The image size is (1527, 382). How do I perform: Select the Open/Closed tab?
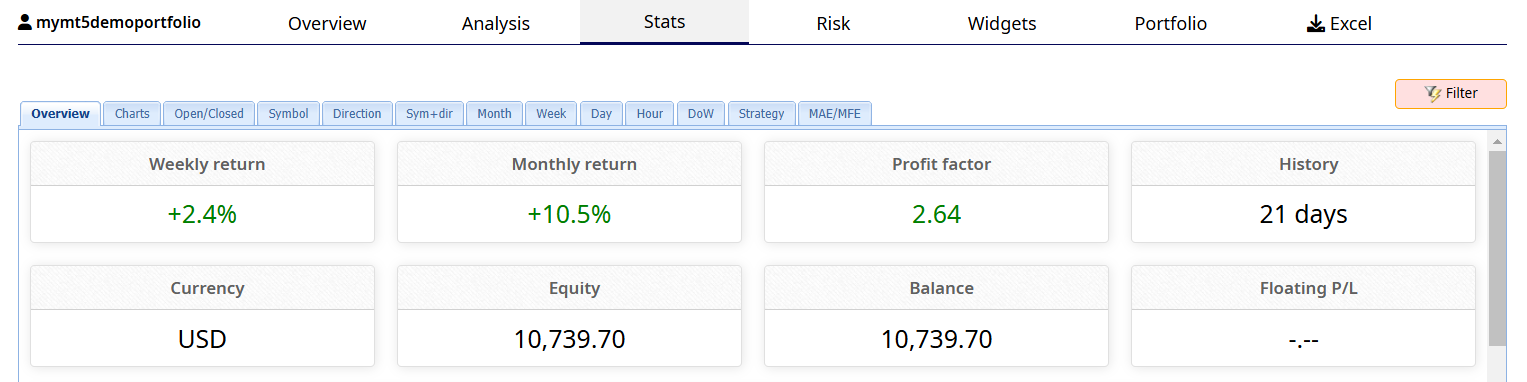[x=209, y=114]
